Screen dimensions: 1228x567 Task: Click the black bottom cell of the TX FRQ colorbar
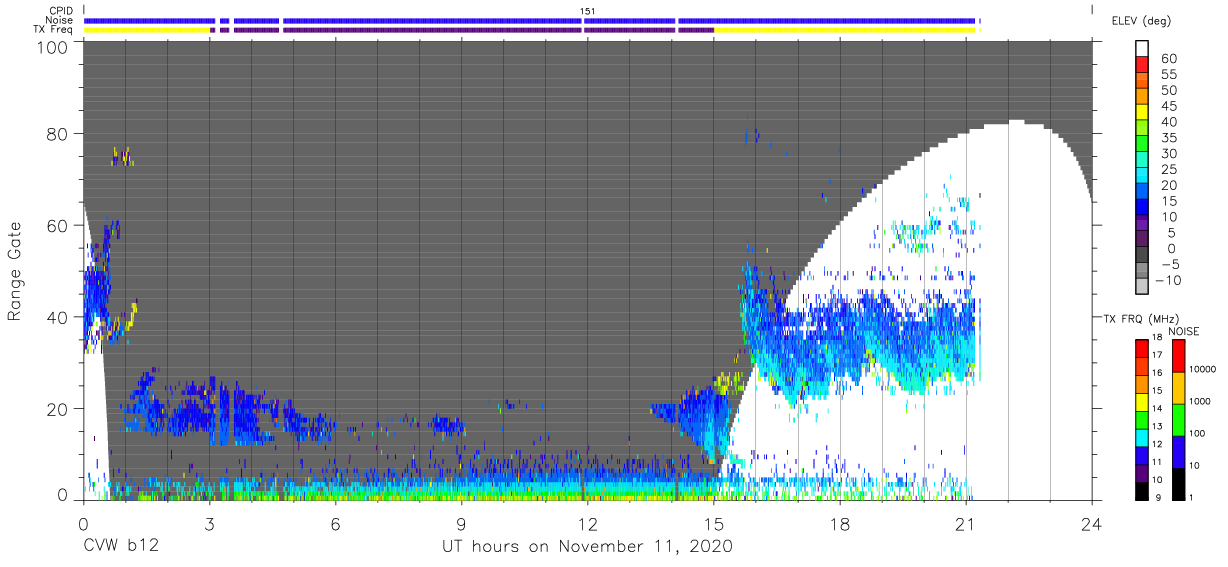(1142, 492)
